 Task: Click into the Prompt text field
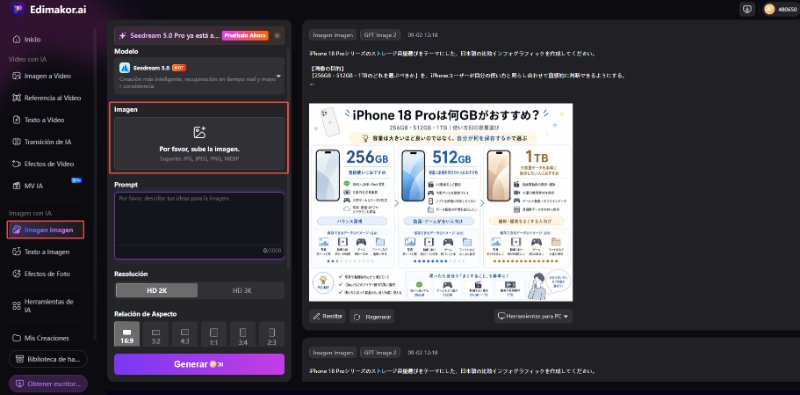click(x=199, y=225)
